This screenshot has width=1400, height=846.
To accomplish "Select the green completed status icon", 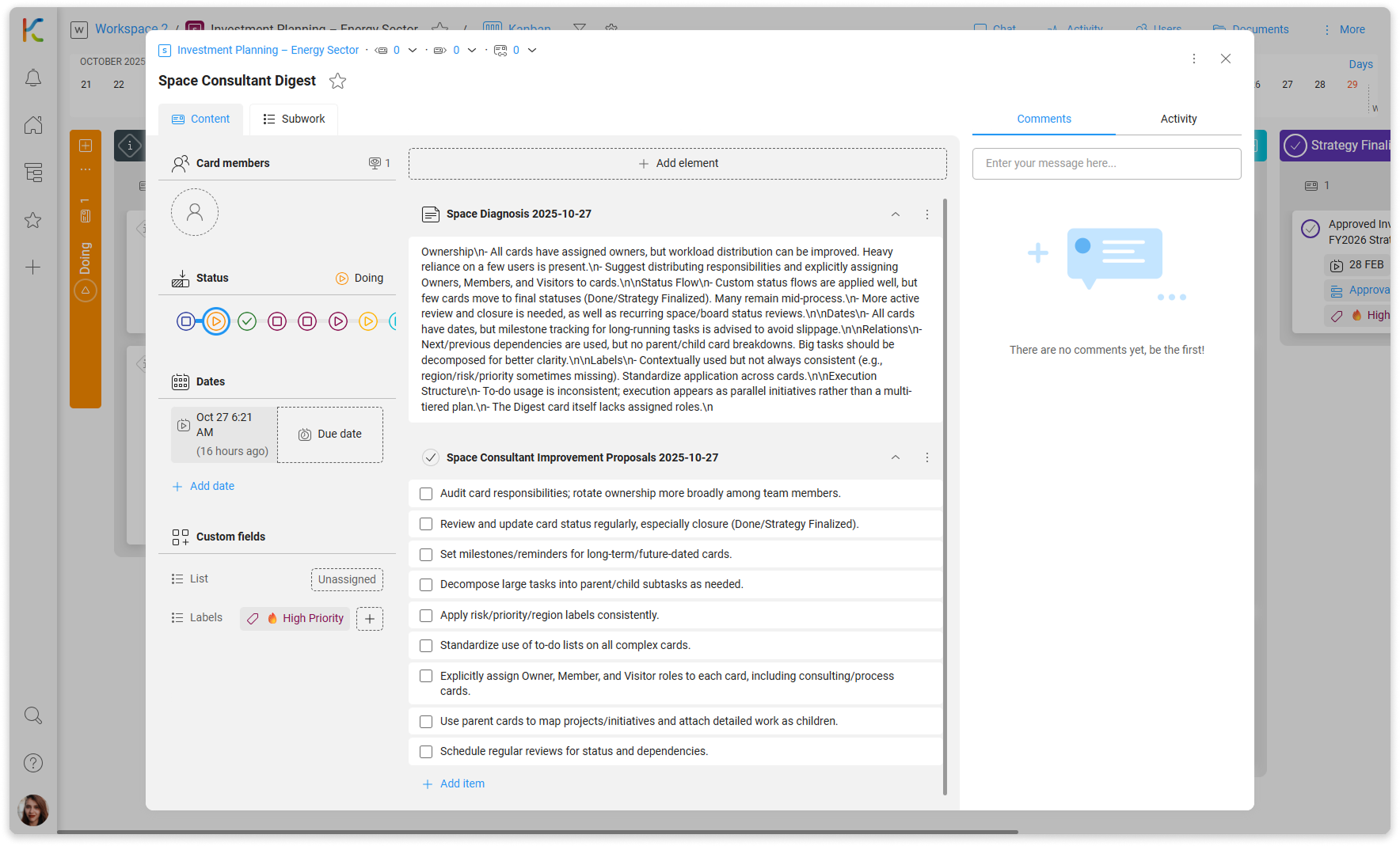I will click(x=247, y=321).
